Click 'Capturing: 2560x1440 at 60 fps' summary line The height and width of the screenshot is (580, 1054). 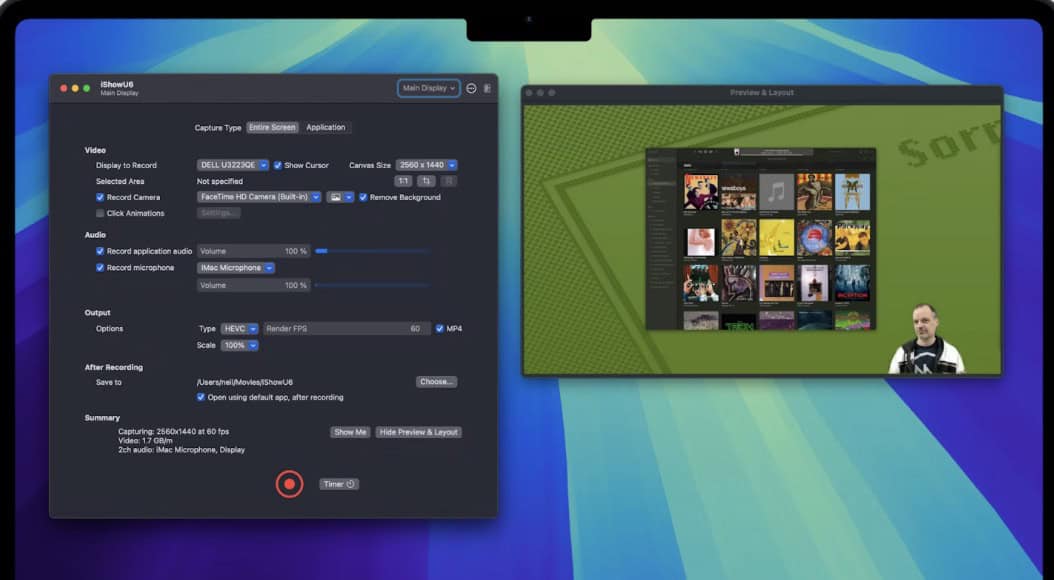point(173,431)
